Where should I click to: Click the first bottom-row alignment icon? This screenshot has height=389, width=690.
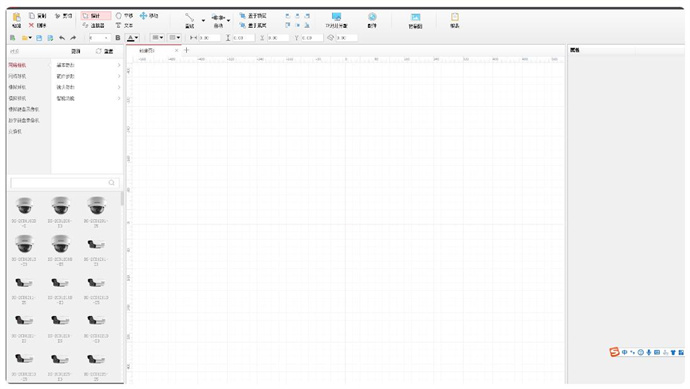pos(287,26)
